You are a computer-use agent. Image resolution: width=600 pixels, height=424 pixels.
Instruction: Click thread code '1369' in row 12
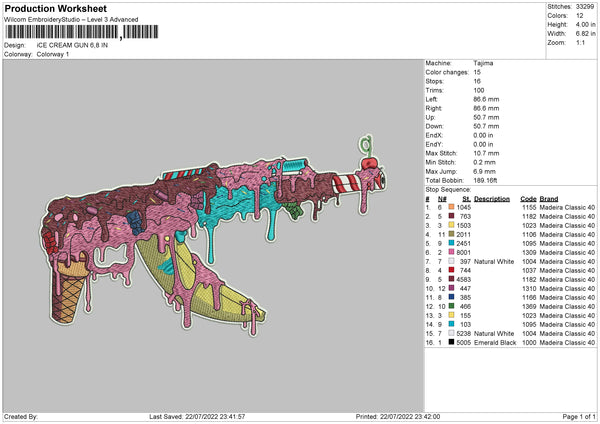click(x=529, y=306)
